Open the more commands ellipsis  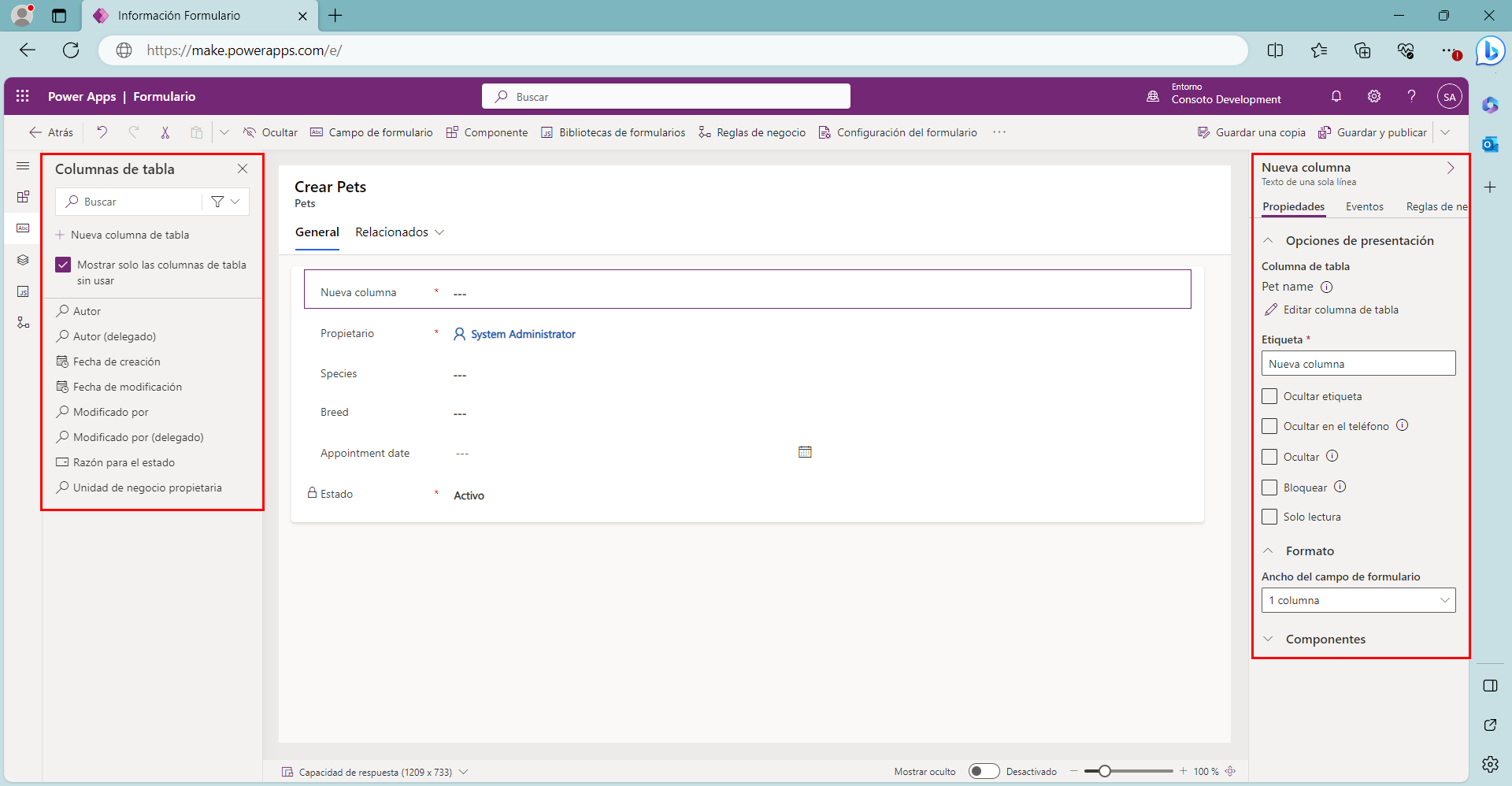(999, 132)
